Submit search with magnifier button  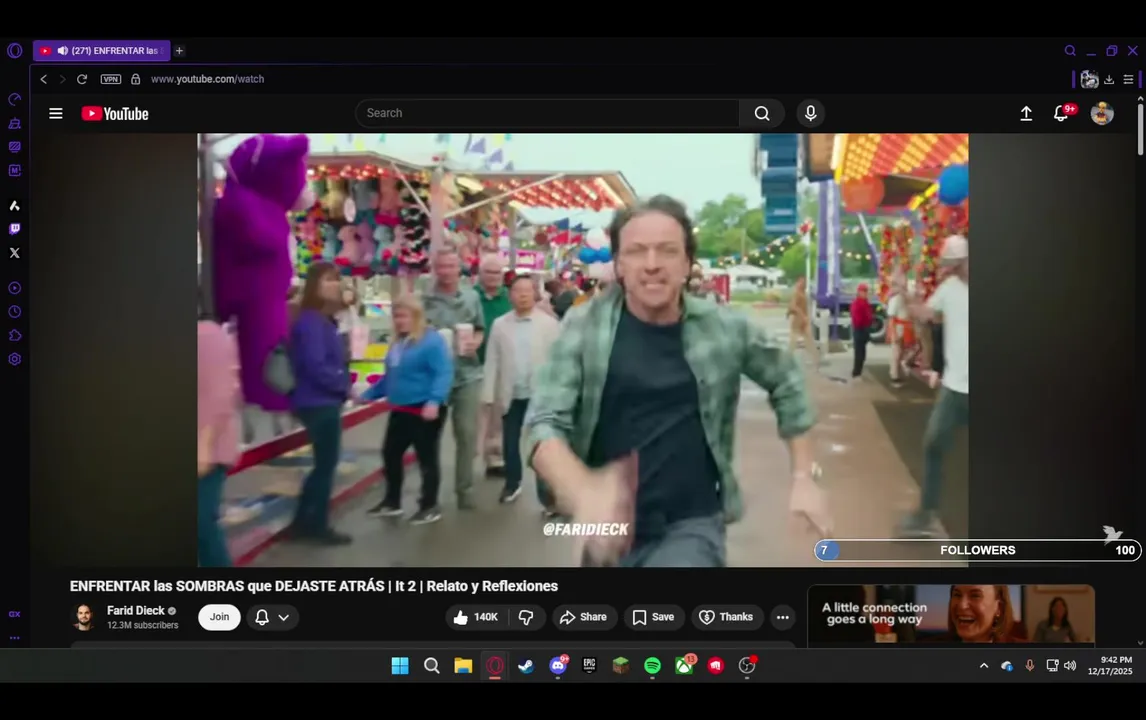pos(762,113)
